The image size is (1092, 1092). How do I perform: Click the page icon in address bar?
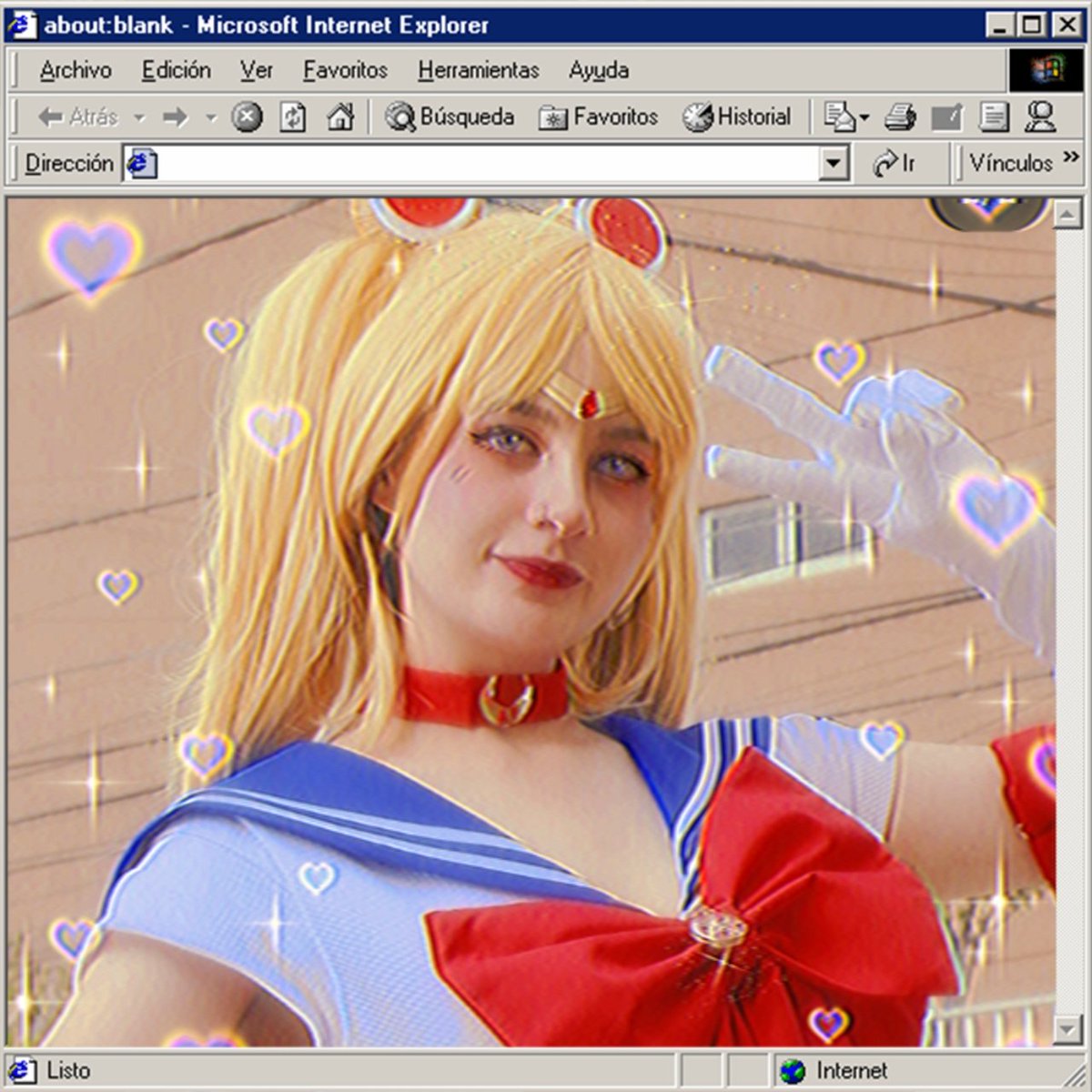tap(142, 164)
